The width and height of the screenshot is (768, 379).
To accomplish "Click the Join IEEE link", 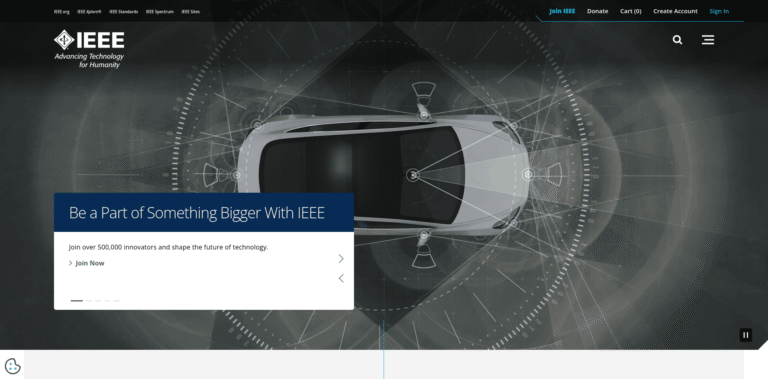I will [x=562, y=11].
